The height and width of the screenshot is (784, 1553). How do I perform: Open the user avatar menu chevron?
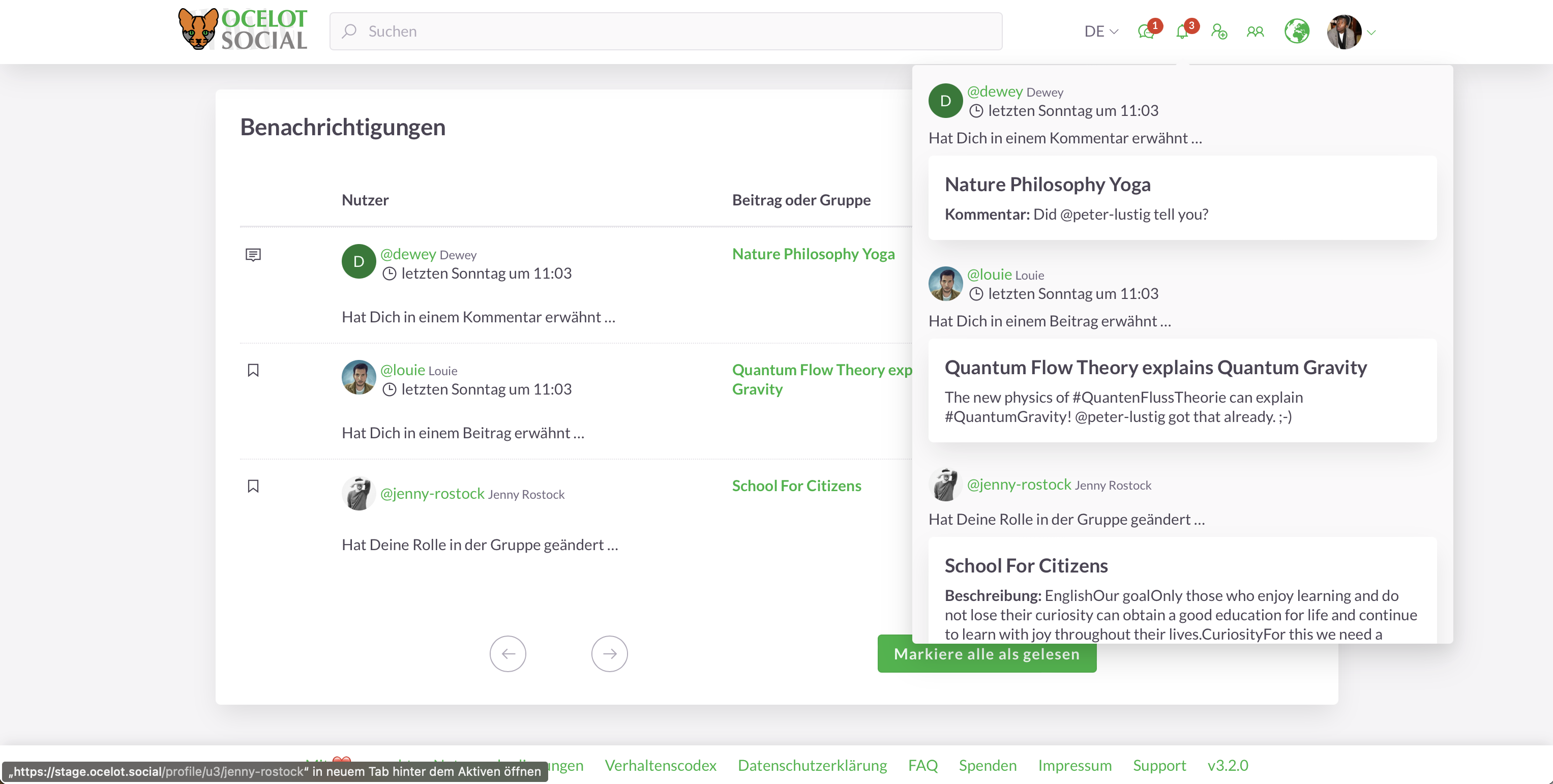(x=1371, y=33)
